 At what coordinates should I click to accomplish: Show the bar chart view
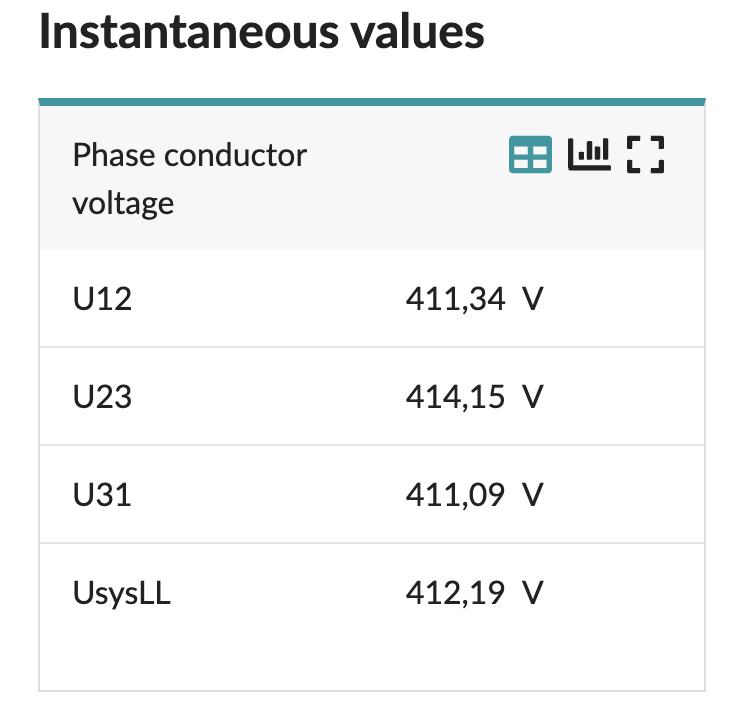tap(588, 154)
